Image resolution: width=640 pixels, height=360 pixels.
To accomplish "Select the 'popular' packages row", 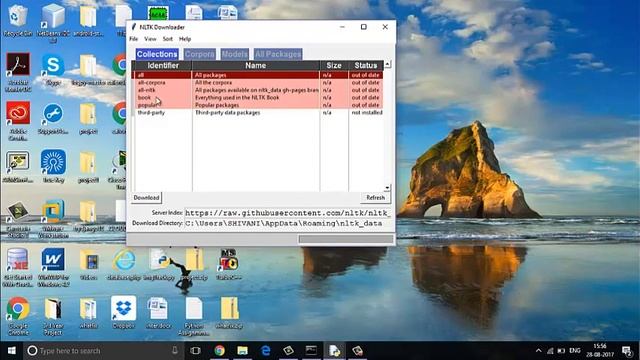I will click(x=259, y=105).
